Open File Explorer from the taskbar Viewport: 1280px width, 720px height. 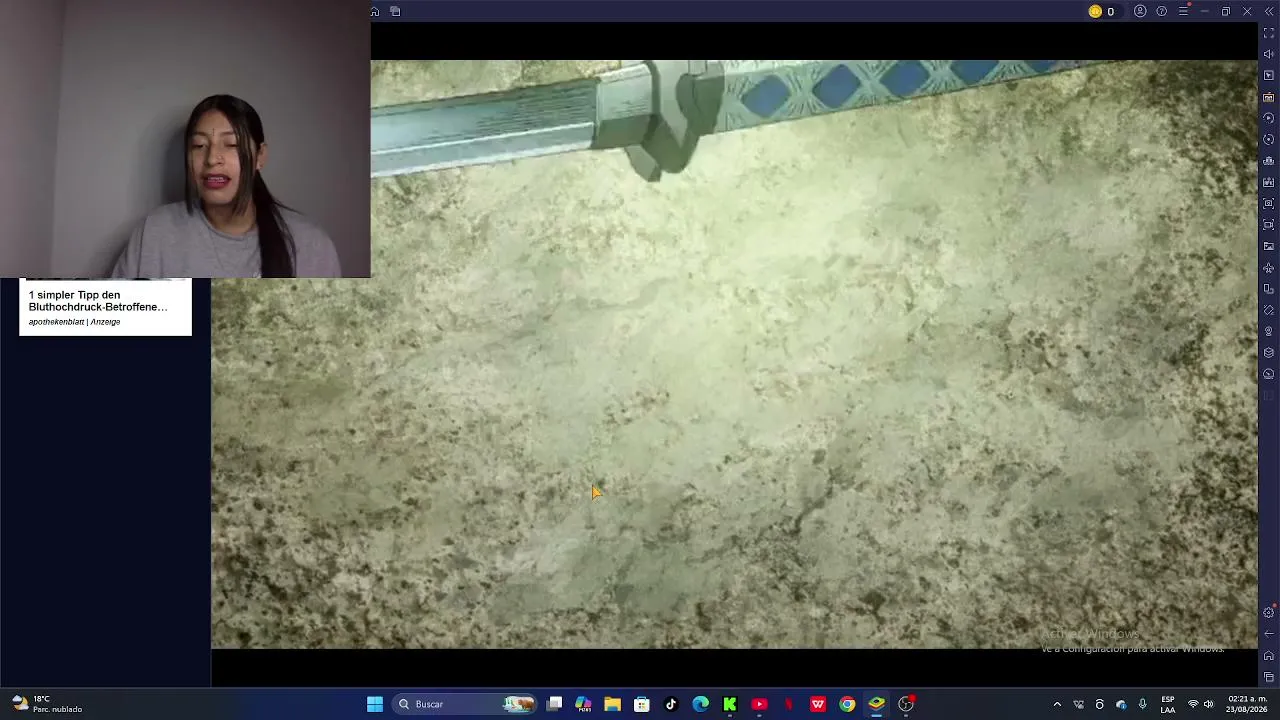[613, 704]
